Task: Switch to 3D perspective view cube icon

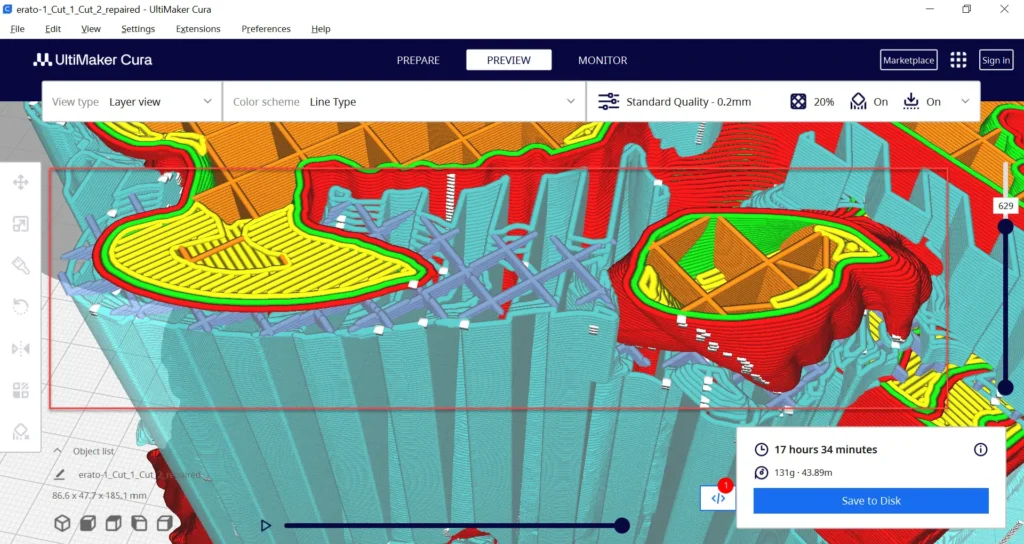Action: tap(62, 523)
